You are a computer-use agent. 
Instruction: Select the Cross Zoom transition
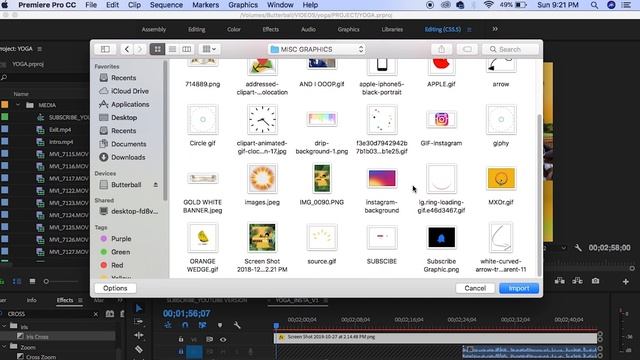41,357
